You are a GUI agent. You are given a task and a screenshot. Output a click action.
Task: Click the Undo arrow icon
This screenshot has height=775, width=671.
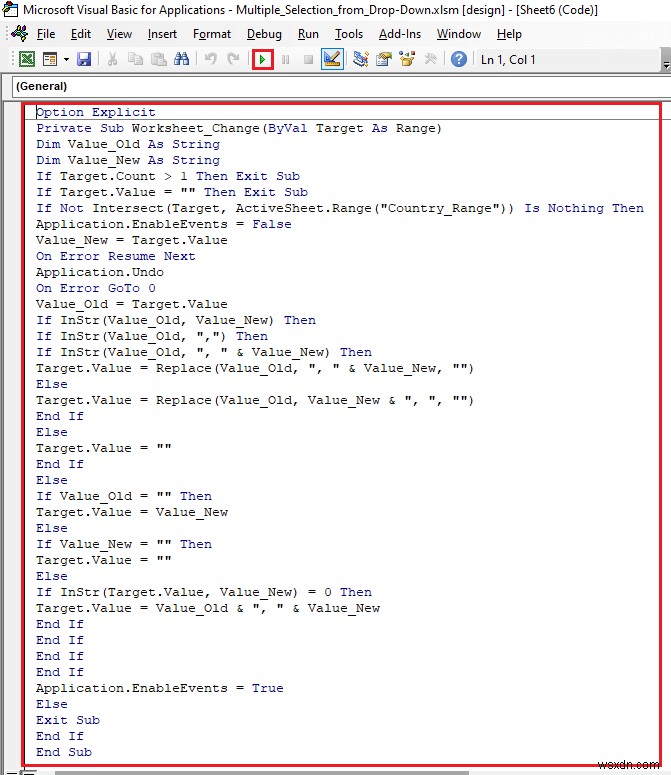pyautogui.click(x=210, y=60)
